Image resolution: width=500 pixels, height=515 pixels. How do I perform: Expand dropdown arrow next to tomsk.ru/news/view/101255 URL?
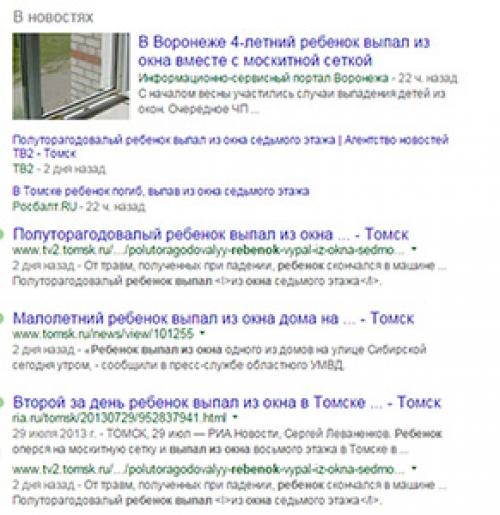coord(202,333)
